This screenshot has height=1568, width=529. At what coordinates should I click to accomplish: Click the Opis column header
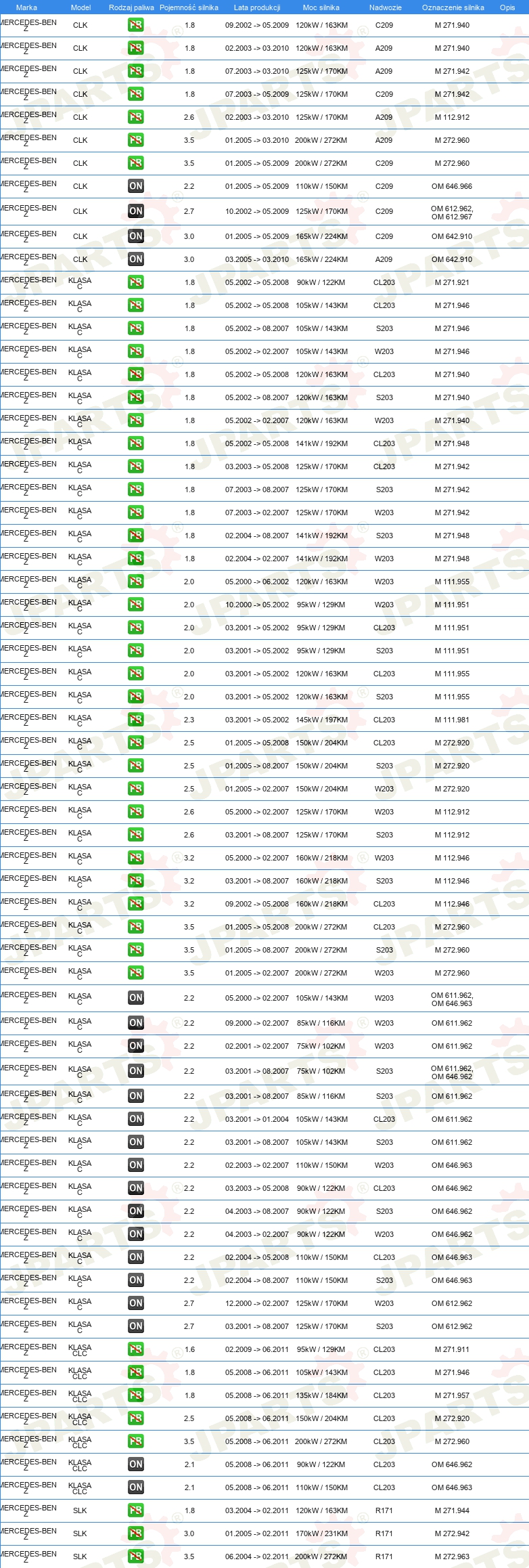click(507, 7)
